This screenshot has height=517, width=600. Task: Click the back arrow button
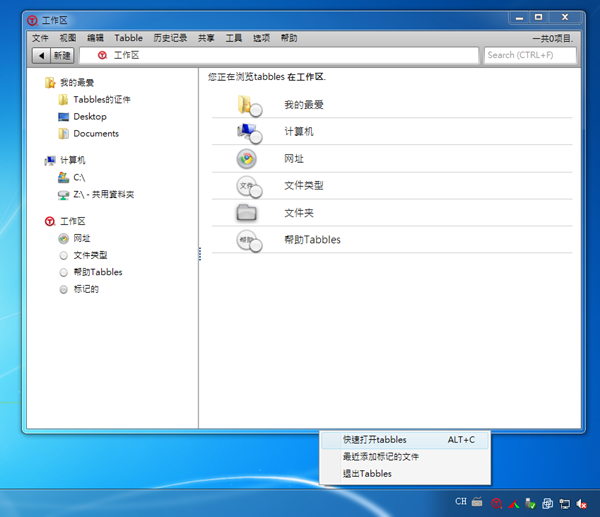coord(41,55)
